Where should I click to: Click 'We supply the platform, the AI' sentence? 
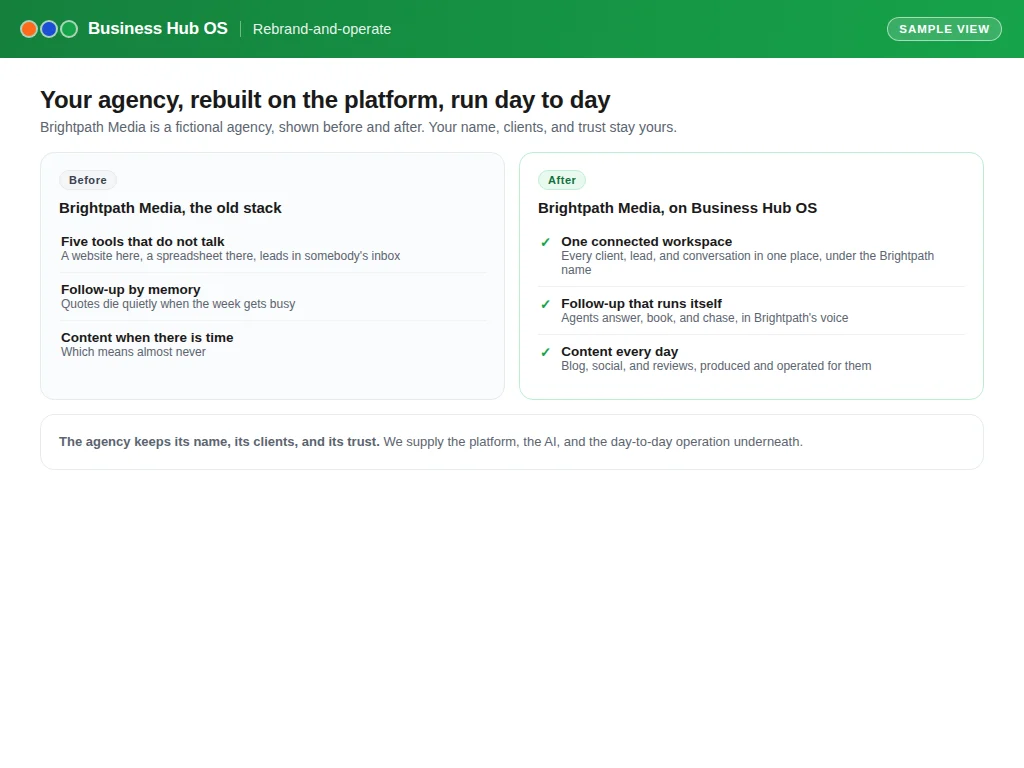point(593,442)
